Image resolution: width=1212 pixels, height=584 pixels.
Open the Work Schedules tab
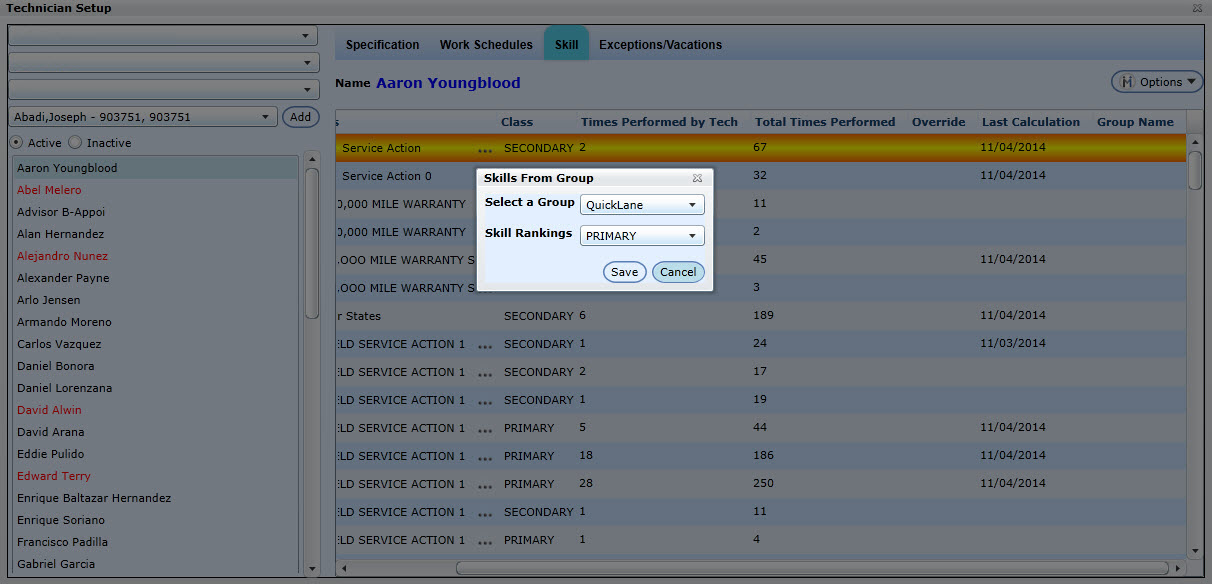(x=486, y=45)
